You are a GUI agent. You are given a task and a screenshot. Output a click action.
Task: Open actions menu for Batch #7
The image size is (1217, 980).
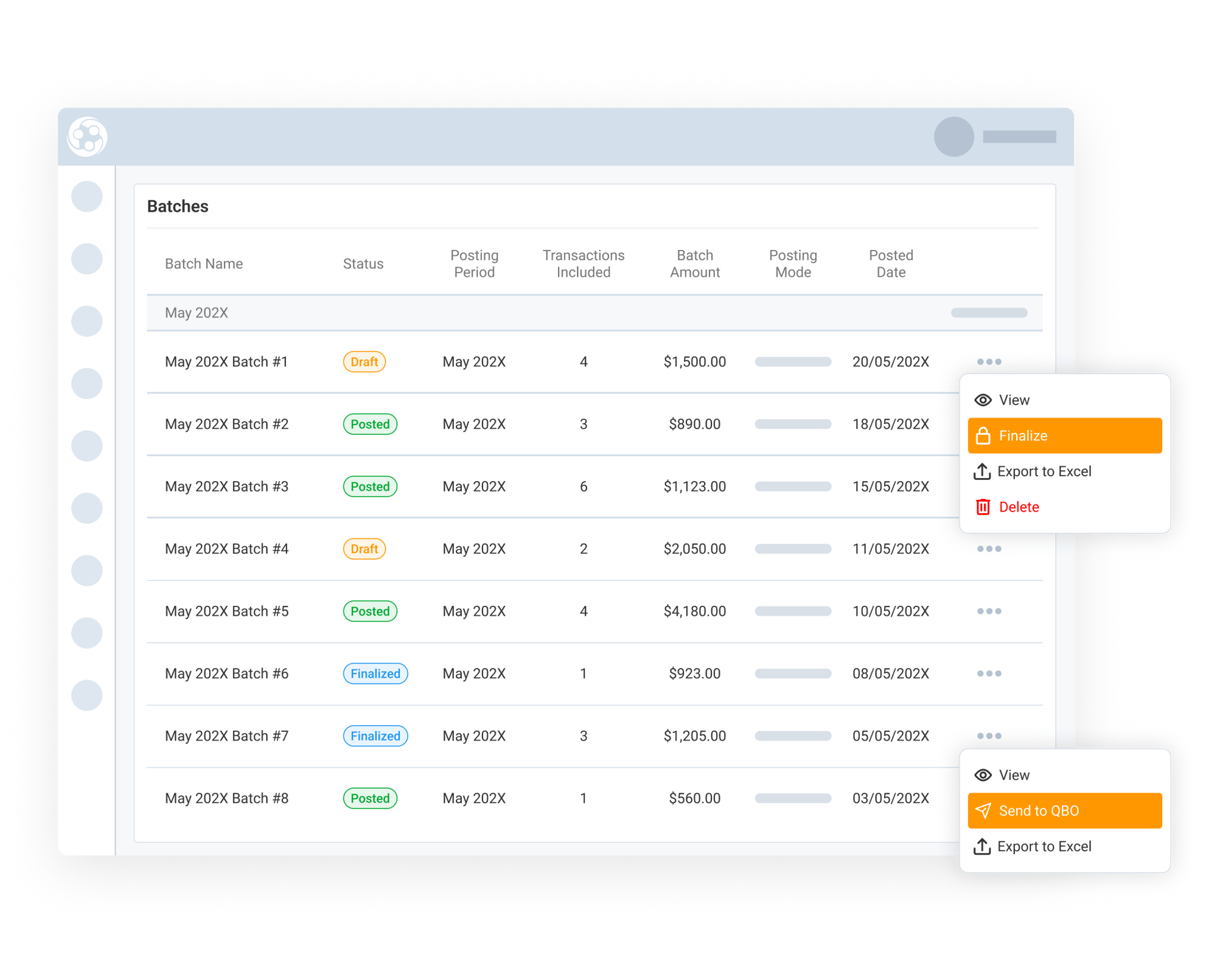click(989, 736)
